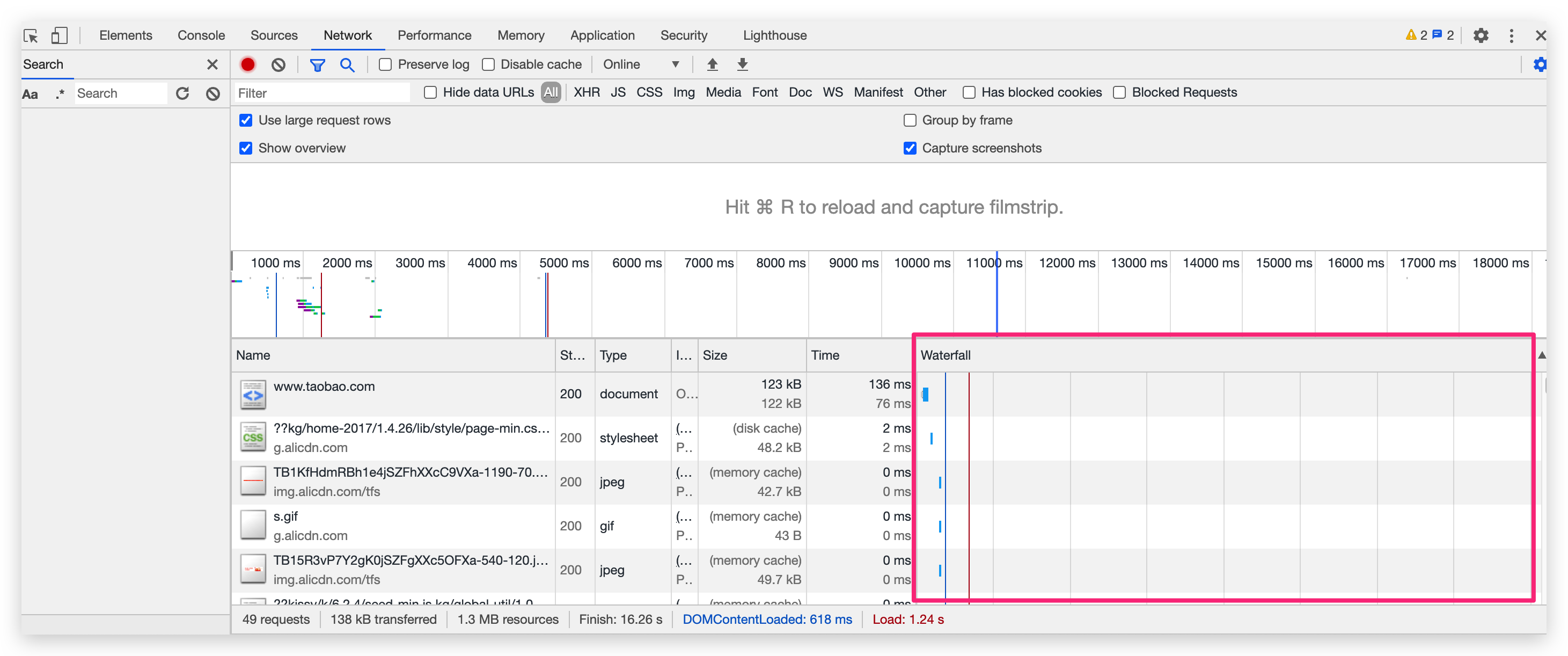Open the three-dot DevTools customize menu
The height and width of the screenshot is (656, 1568).
[x=1512, y=35]
